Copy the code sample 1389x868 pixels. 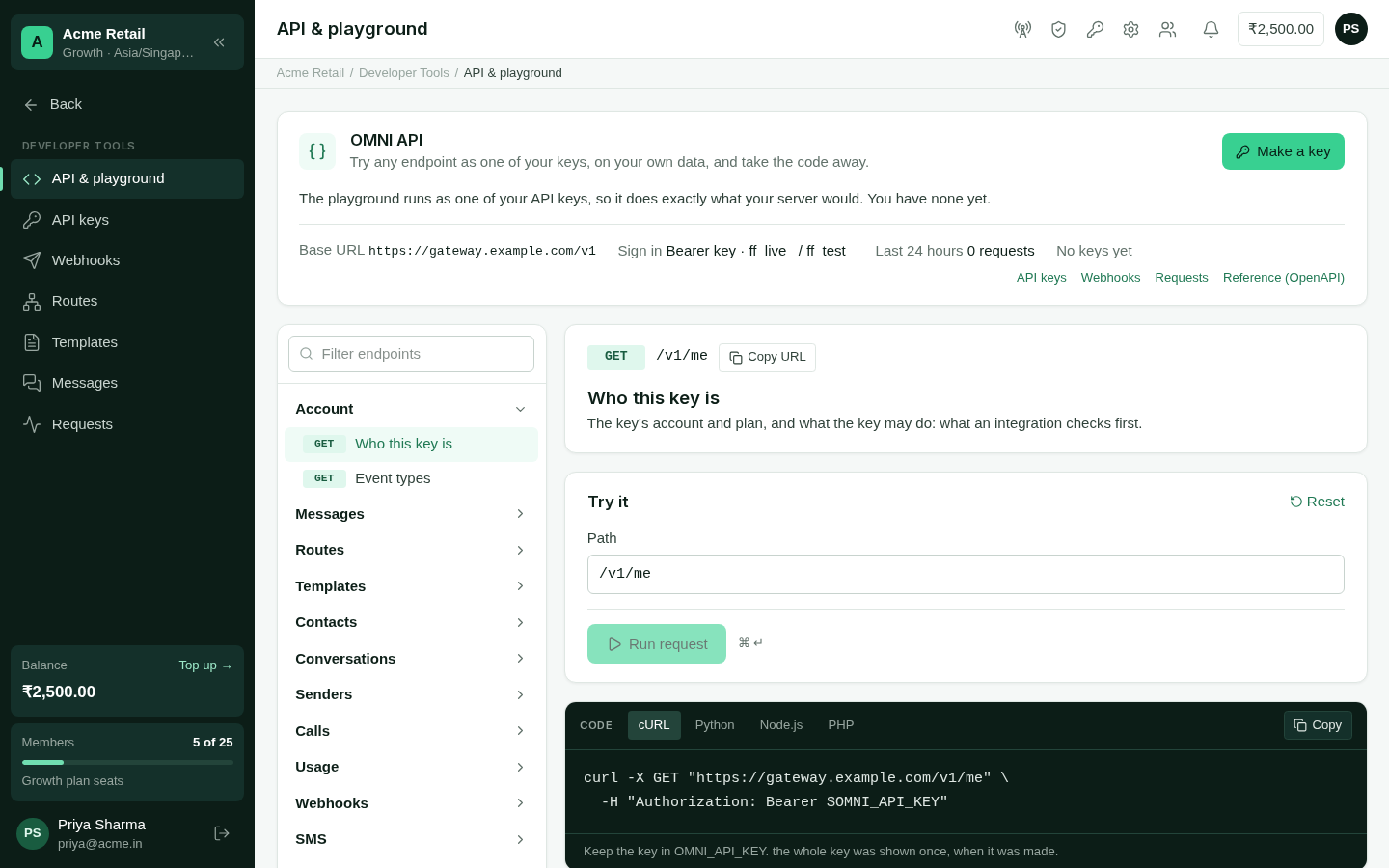pos(1318,725)
